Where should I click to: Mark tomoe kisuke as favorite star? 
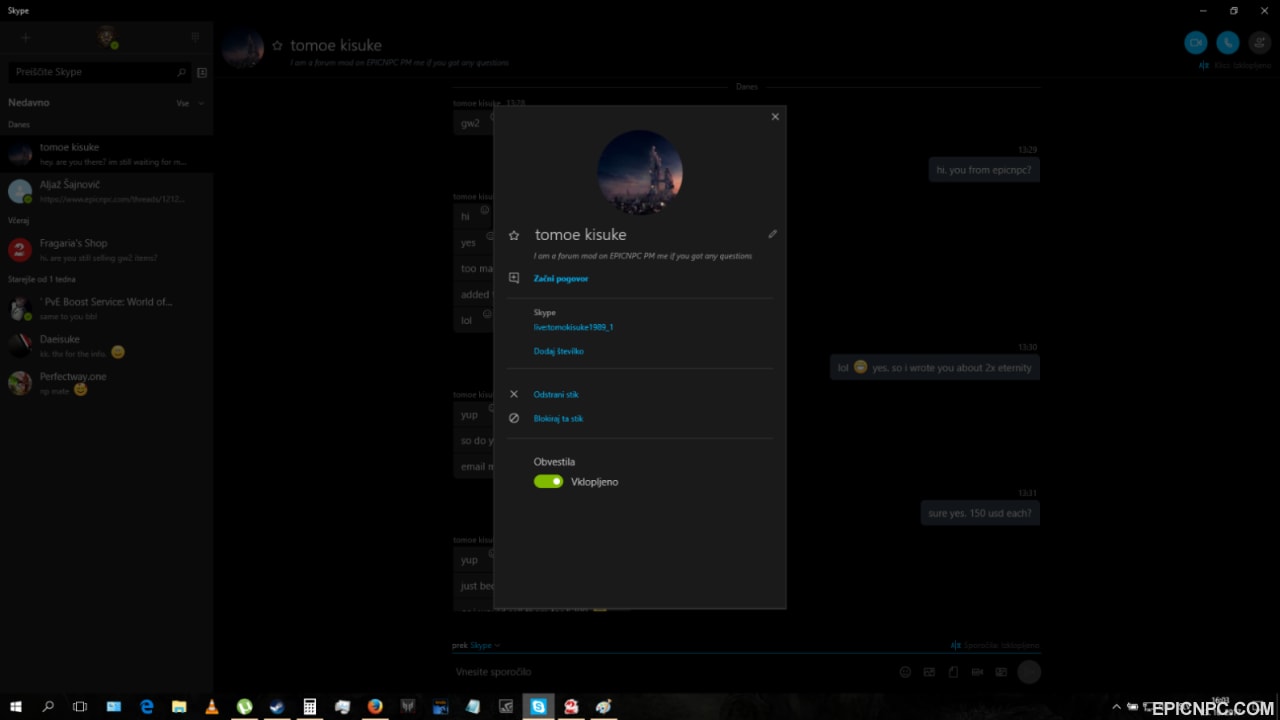tap(514, 235)
